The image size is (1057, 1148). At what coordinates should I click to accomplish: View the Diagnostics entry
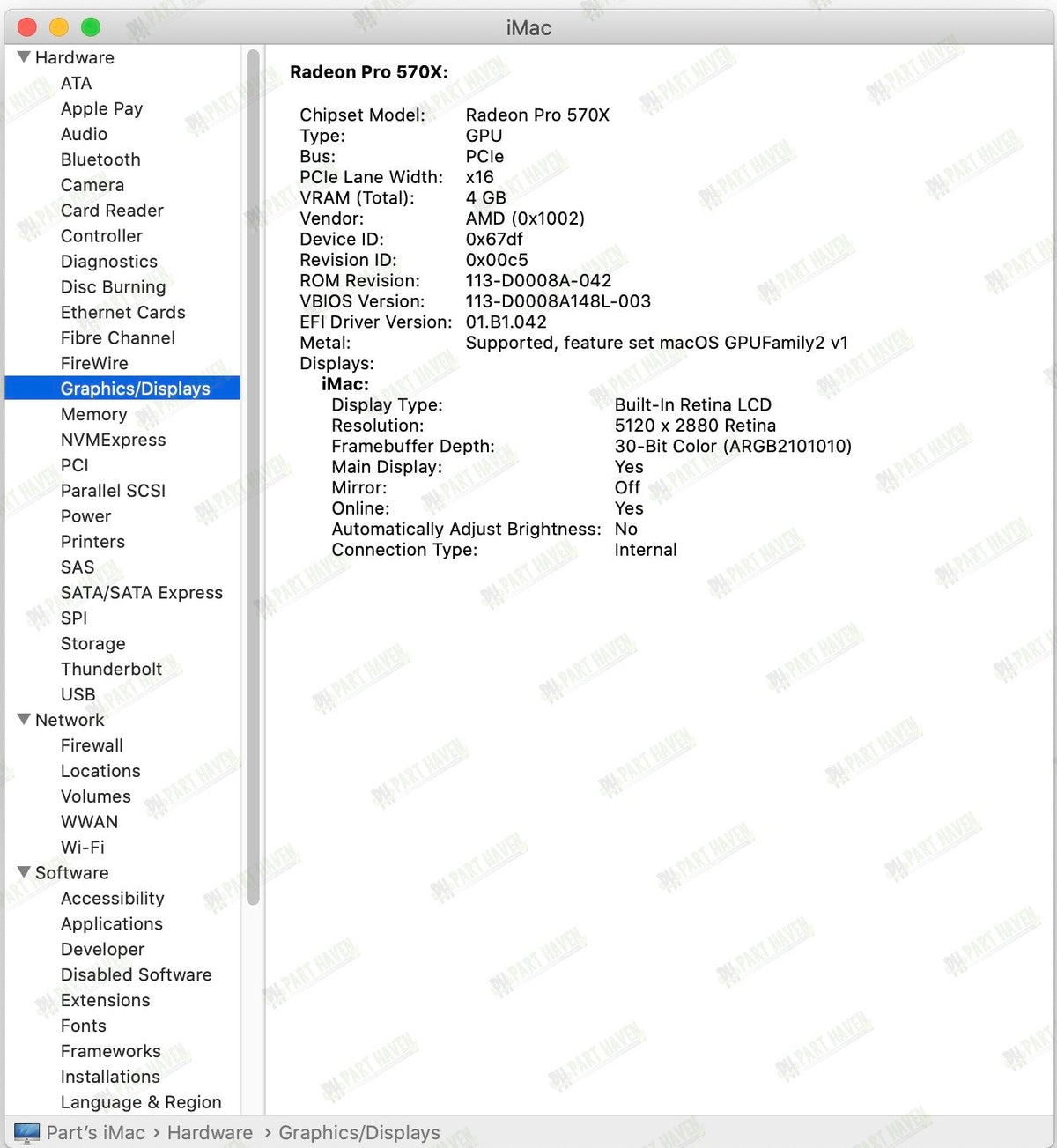tap(109, 262)
